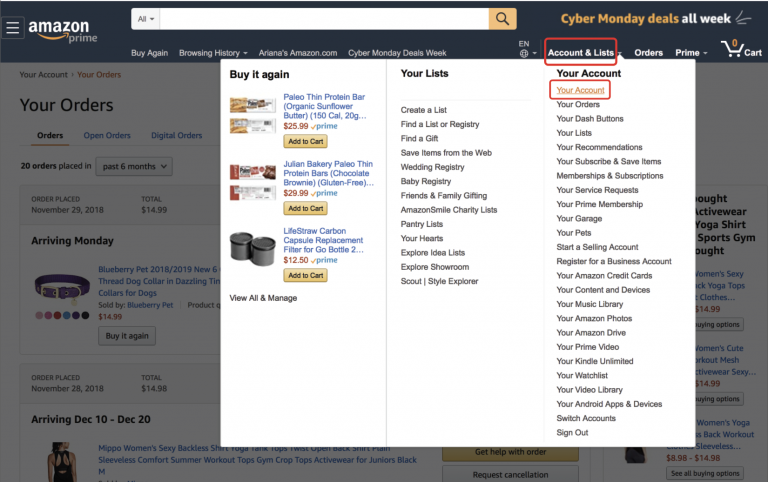Switch to Digital Orders tab
The image size is (768, 482).
pos(176,135)
